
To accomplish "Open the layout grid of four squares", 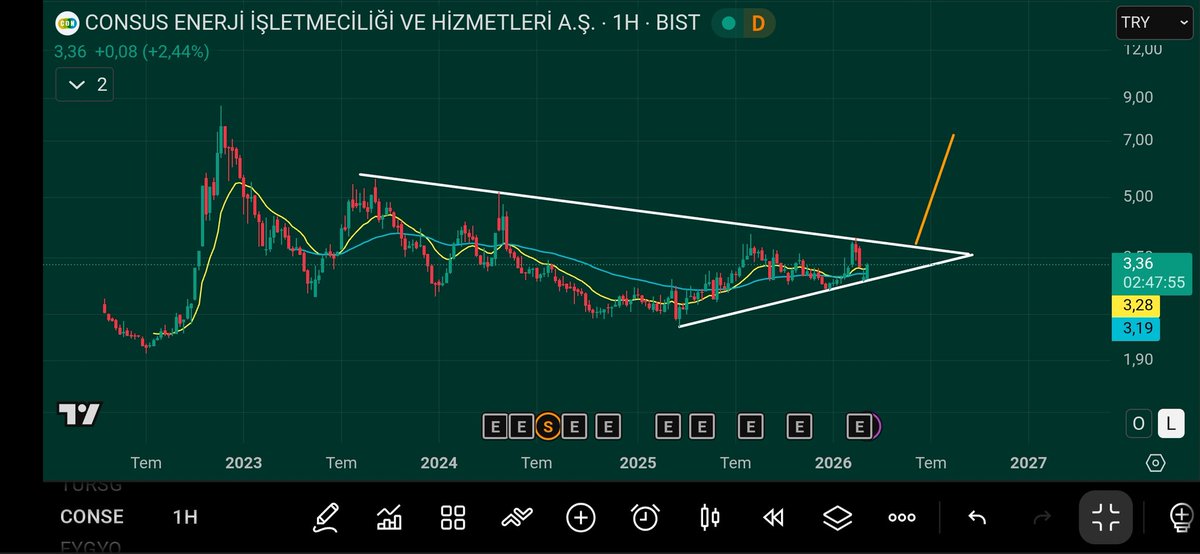I will click(x=453, y=517).
